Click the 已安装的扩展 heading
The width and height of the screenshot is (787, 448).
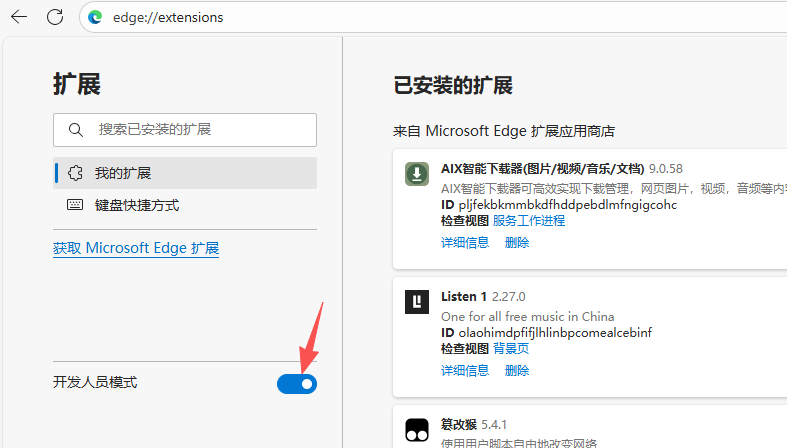click(x=453, y=86)
